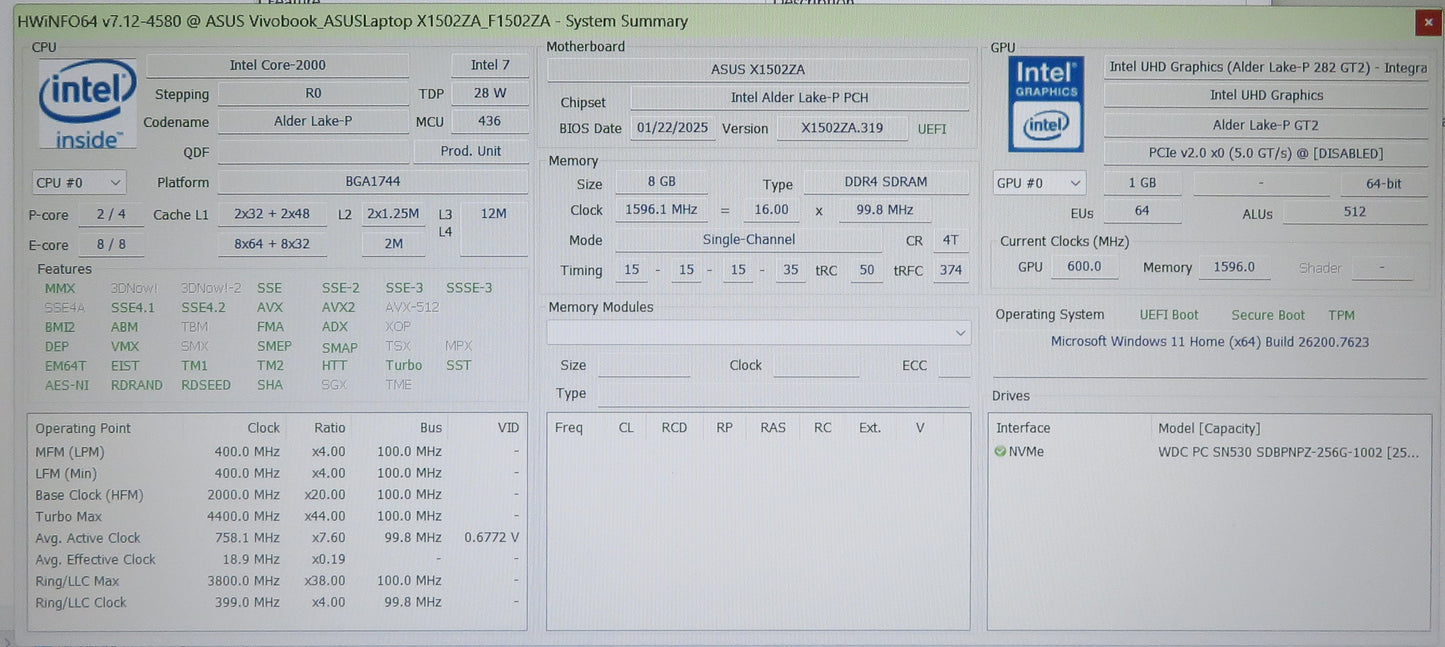Click the Windows 11 Home operating system text
The height and width of the screenshot is (647, 1445).
(1209, 342)
